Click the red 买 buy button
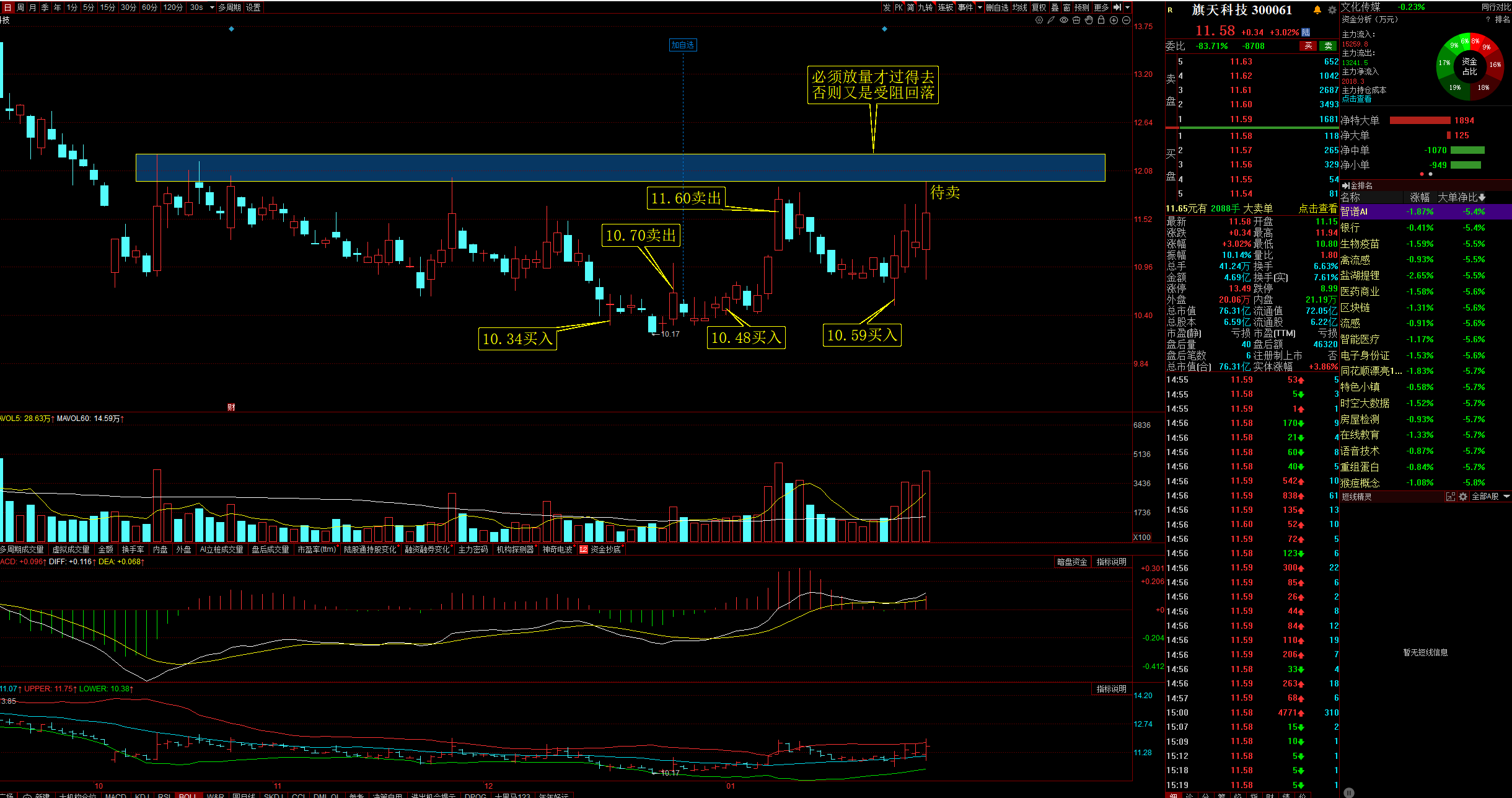Image resolution: width=1512 pixels, height=798 pixels. click(x=1308, y=46)
